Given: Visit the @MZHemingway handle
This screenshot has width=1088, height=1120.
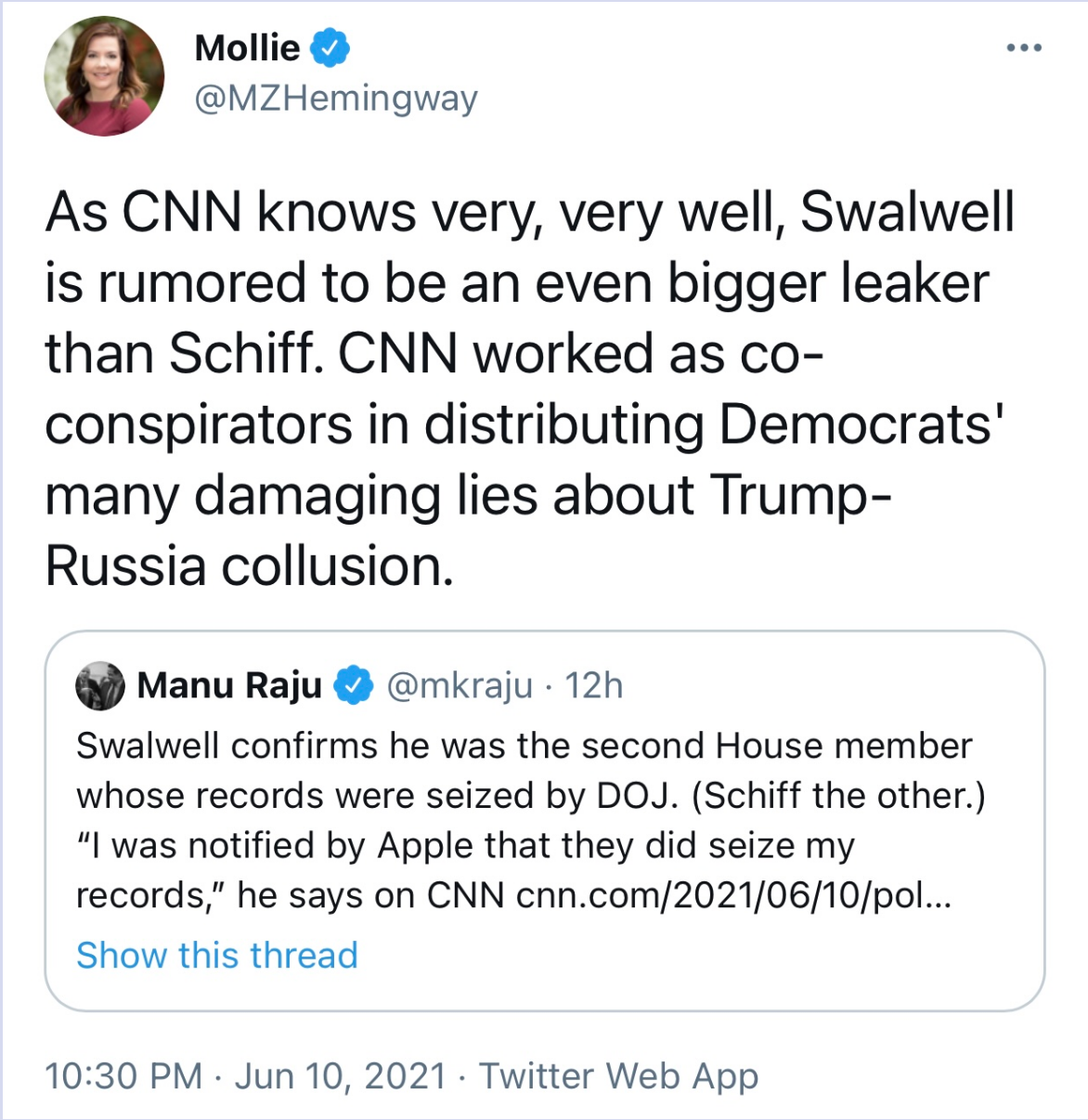Looking at the screenshot, I should tap(336, 98).
